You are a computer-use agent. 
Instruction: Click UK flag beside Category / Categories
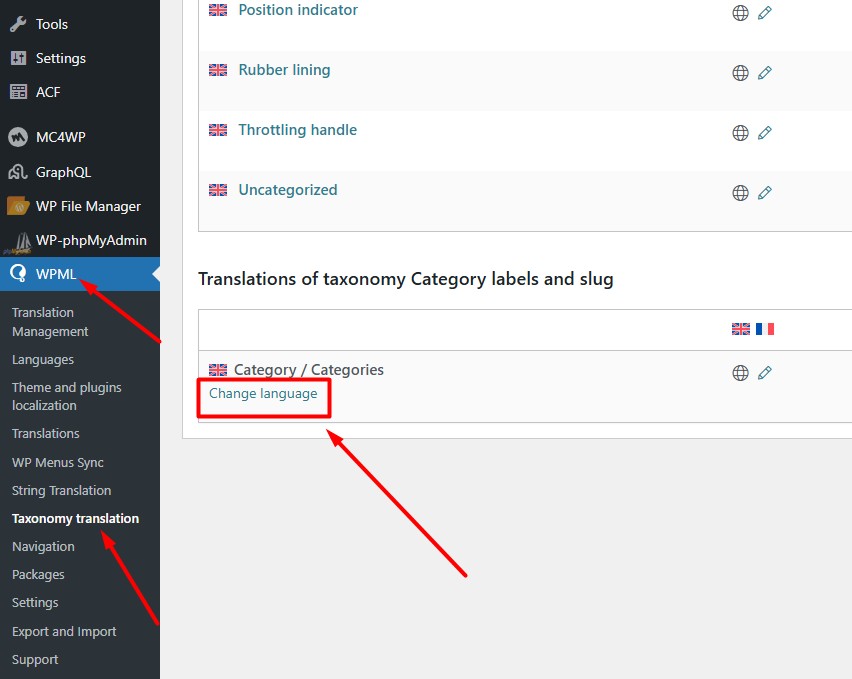coord(218,370)
